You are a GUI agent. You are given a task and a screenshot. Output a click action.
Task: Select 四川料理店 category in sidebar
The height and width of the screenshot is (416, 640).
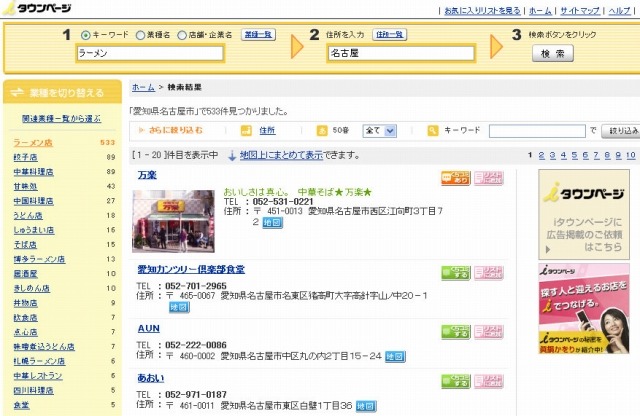(33, 390)
